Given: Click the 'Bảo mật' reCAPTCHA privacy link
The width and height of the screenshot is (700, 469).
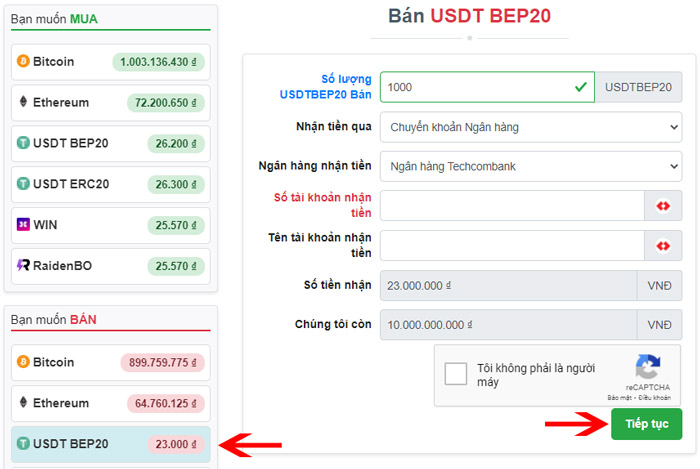Looking at the screenshot, I should tap(619, 398).
